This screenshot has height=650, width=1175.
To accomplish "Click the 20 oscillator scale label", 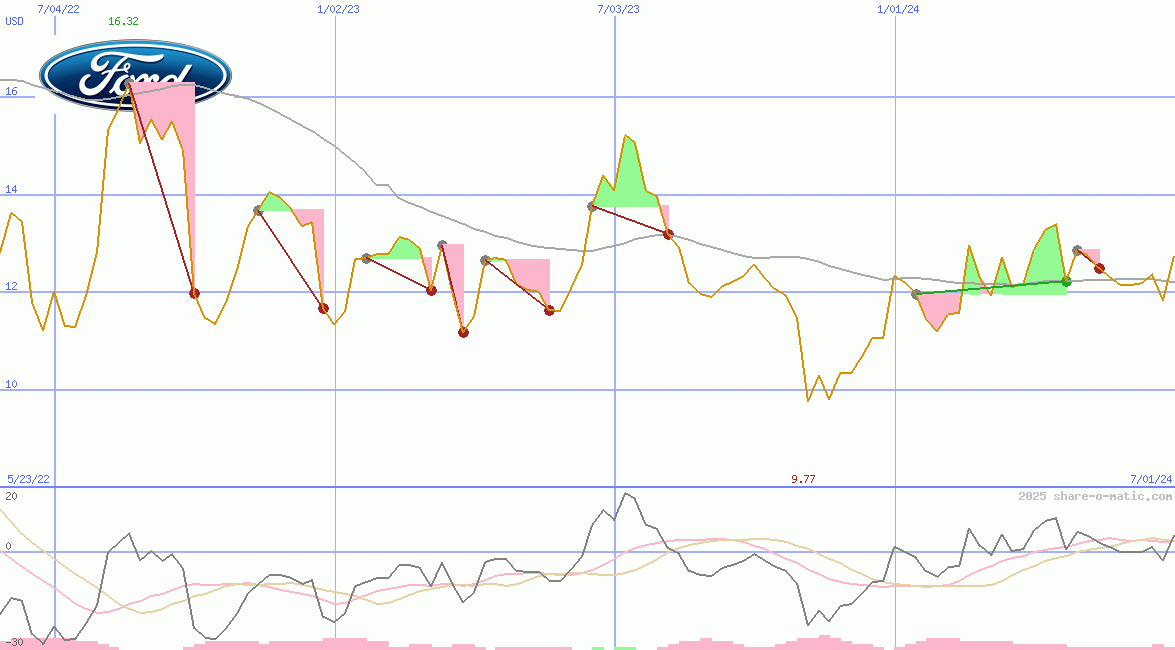I will (x=11, y=496).
